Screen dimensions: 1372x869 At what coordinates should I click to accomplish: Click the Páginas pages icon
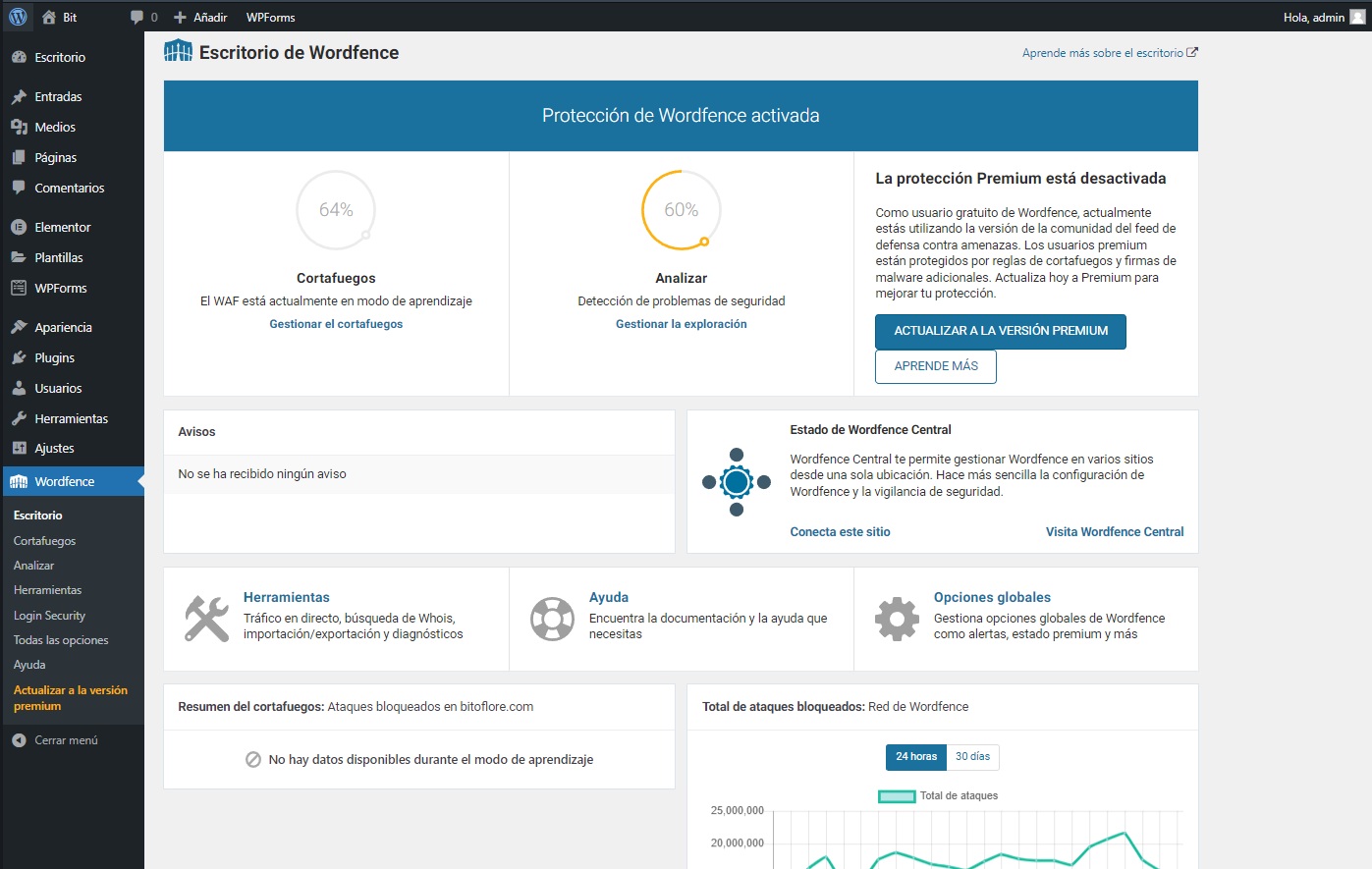pos(19,157)
